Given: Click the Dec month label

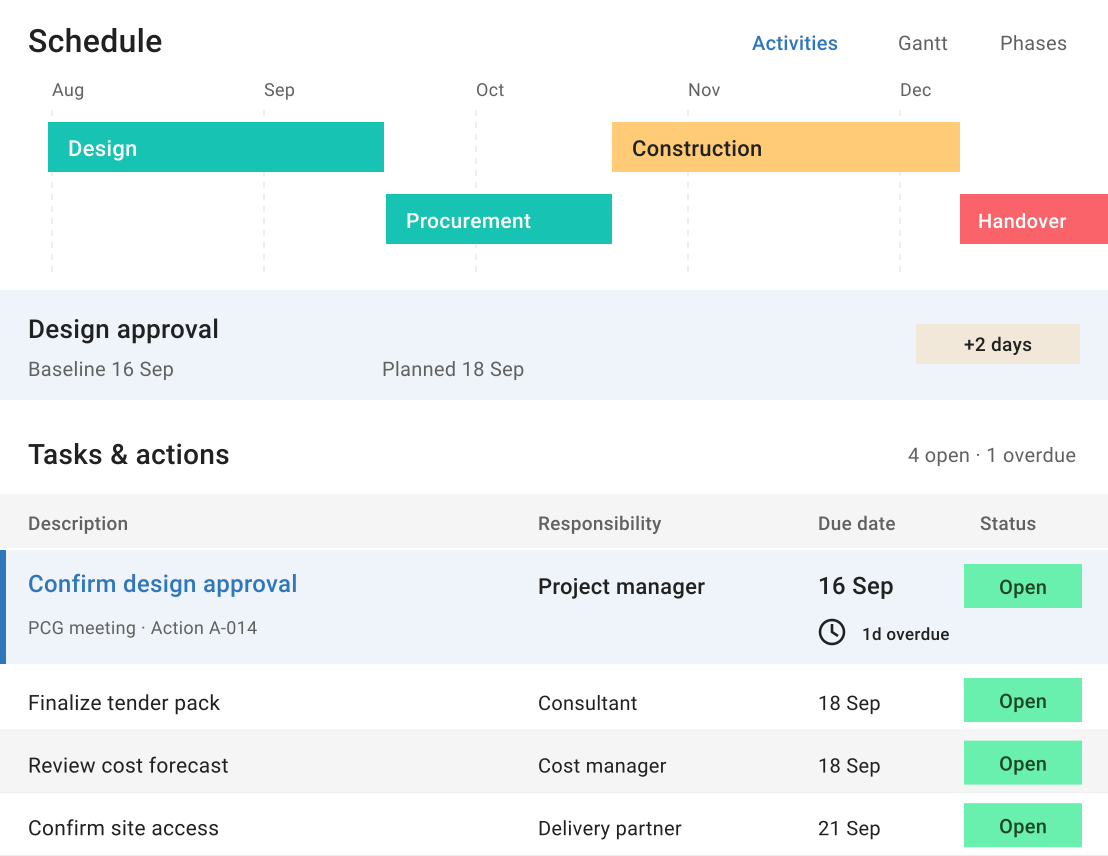Looking at the screenshot, I should (915, 90).
